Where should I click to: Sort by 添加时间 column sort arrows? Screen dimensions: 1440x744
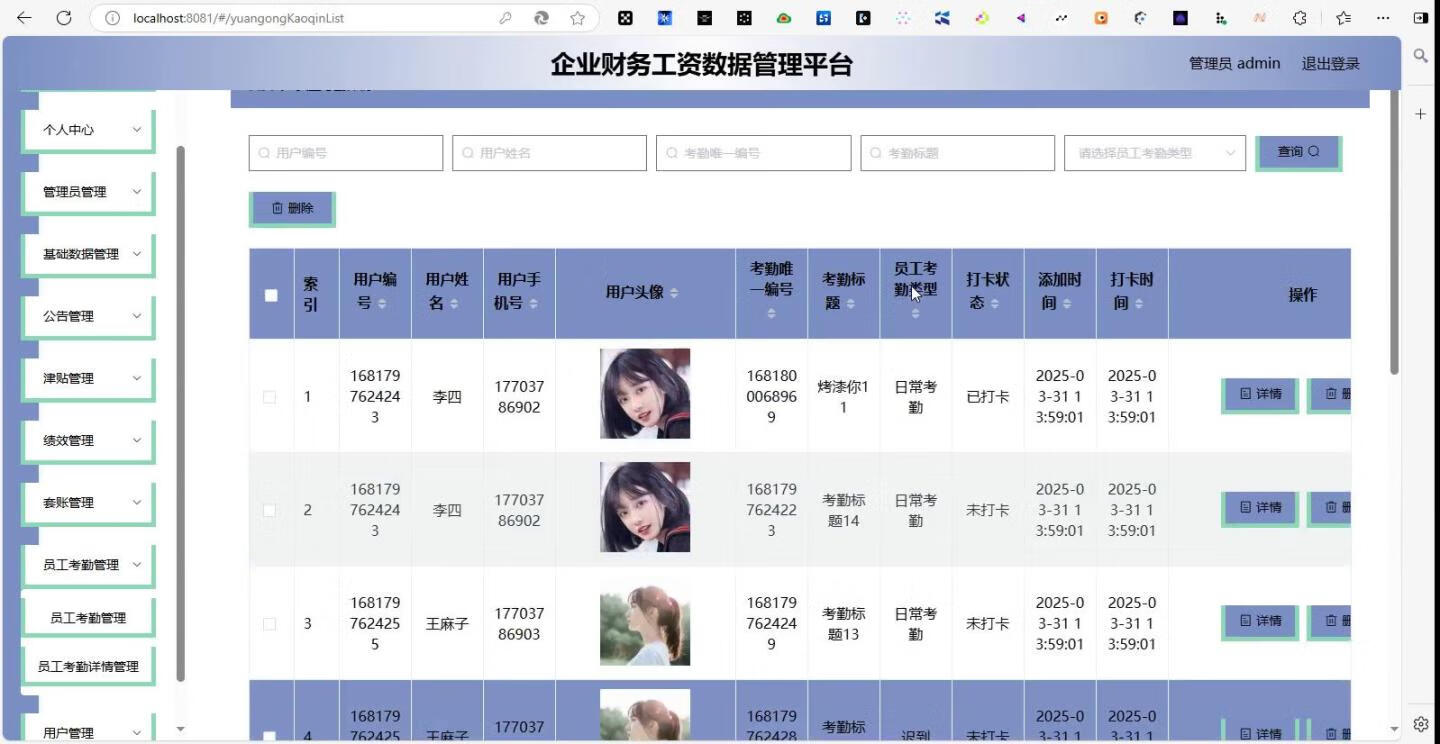[1066, 303]
